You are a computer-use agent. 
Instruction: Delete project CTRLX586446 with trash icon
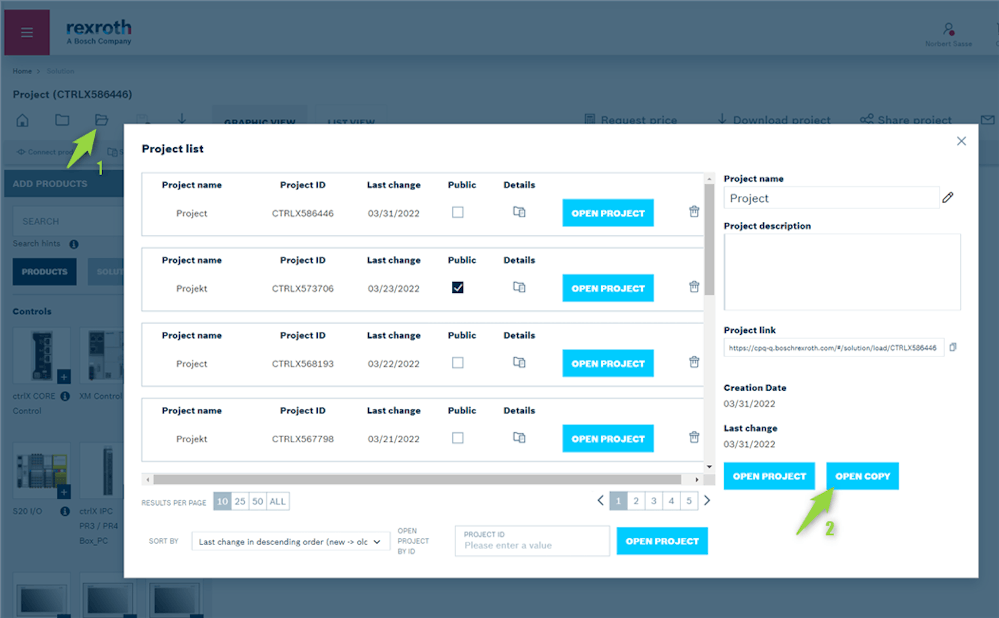(x=694, y=212)
